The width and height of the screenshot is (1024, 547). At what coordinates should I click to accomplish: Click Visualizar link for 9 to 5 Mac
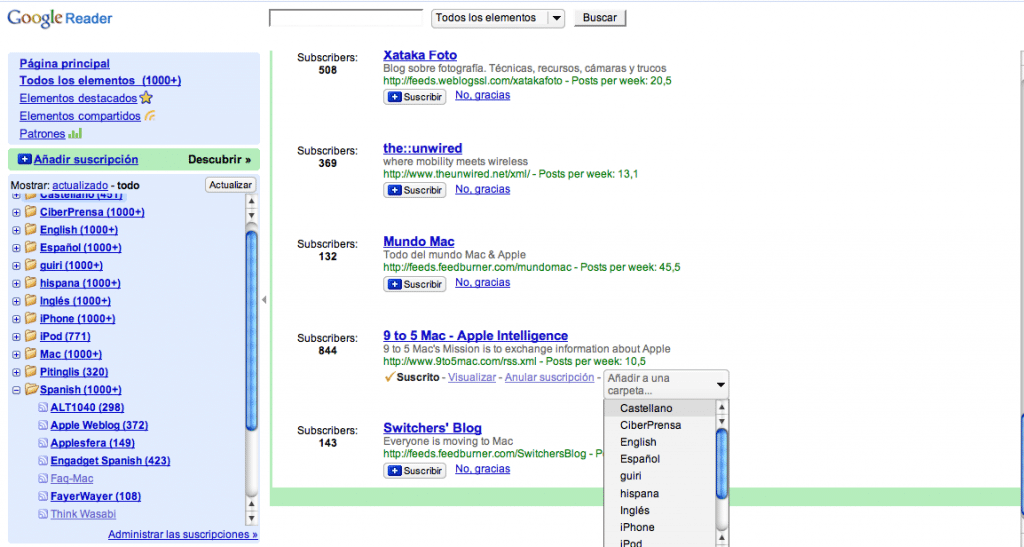pos(472,377)
